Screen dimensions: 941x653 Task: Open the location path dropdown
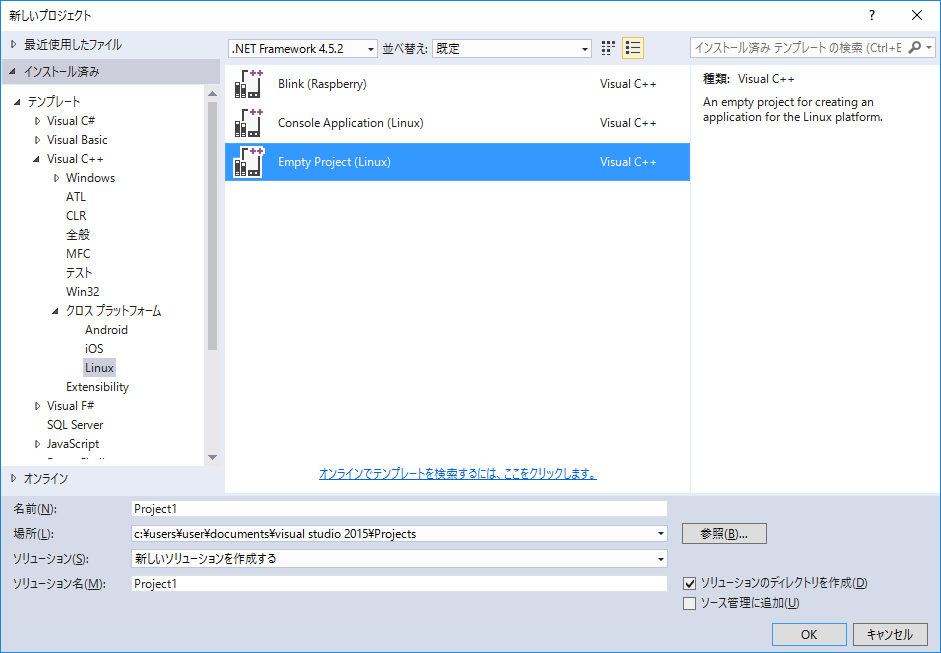661,534
